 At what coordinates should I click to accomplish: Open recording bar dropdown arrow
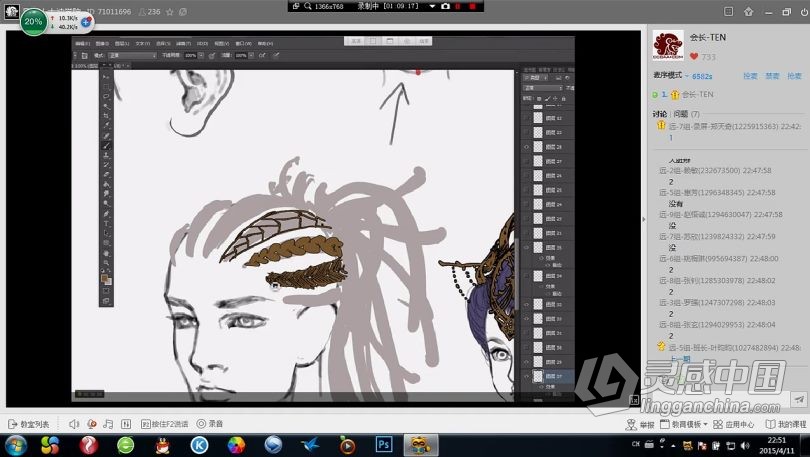pos(432,6)
